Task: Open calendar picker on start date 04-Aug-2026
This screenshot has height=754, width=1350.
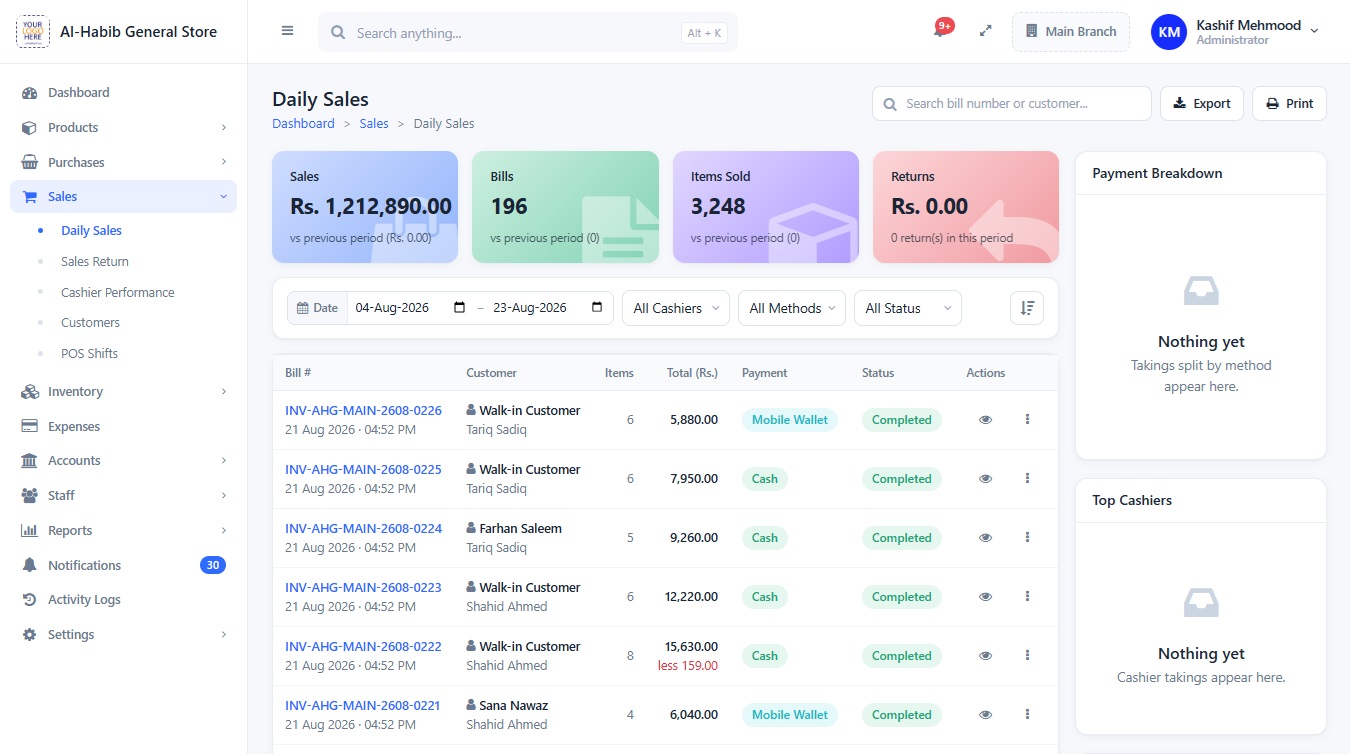Action: (459, 308)
